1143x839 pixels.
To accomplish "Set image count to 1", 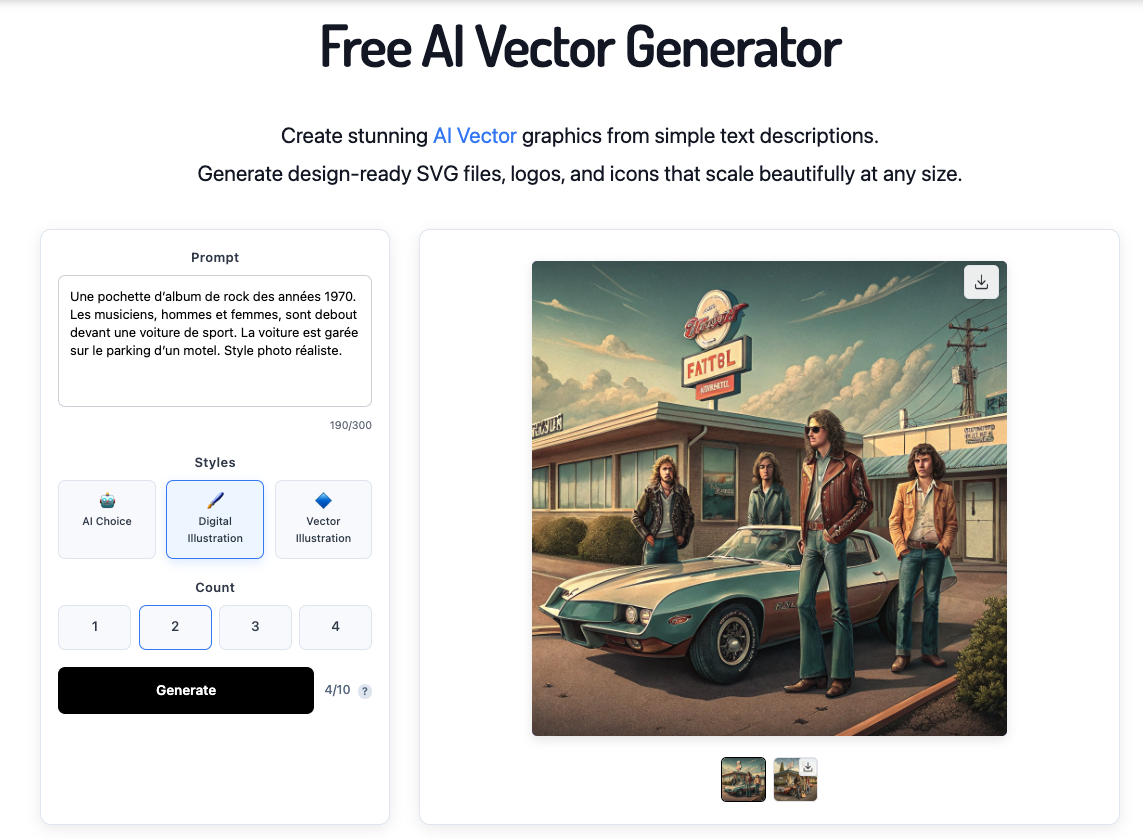I will 95,627.
